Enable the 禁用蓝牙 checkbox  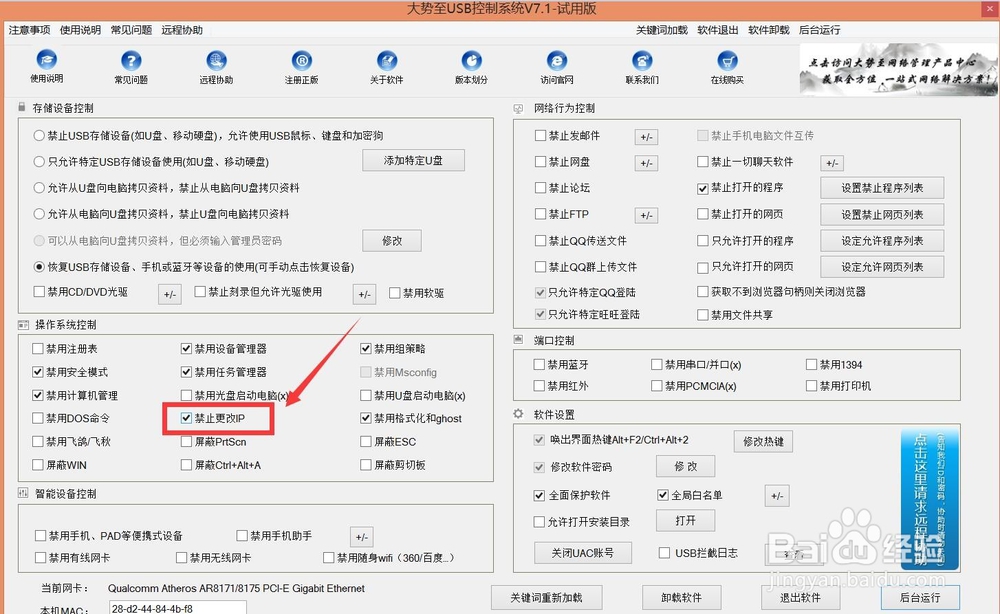540,364
